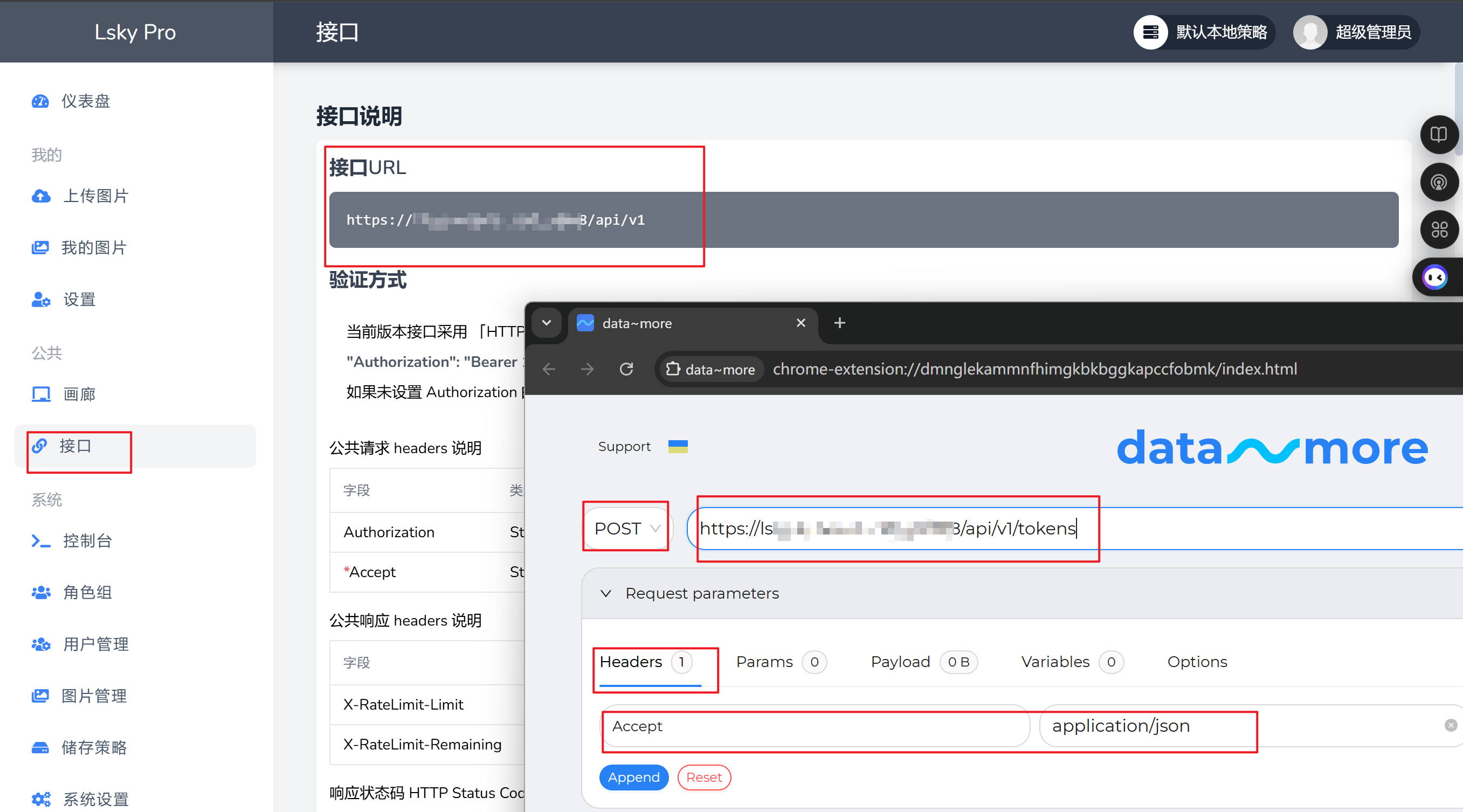Switch to the Payload tab
The image size is (1463, 812).
(x=901, y=662)
